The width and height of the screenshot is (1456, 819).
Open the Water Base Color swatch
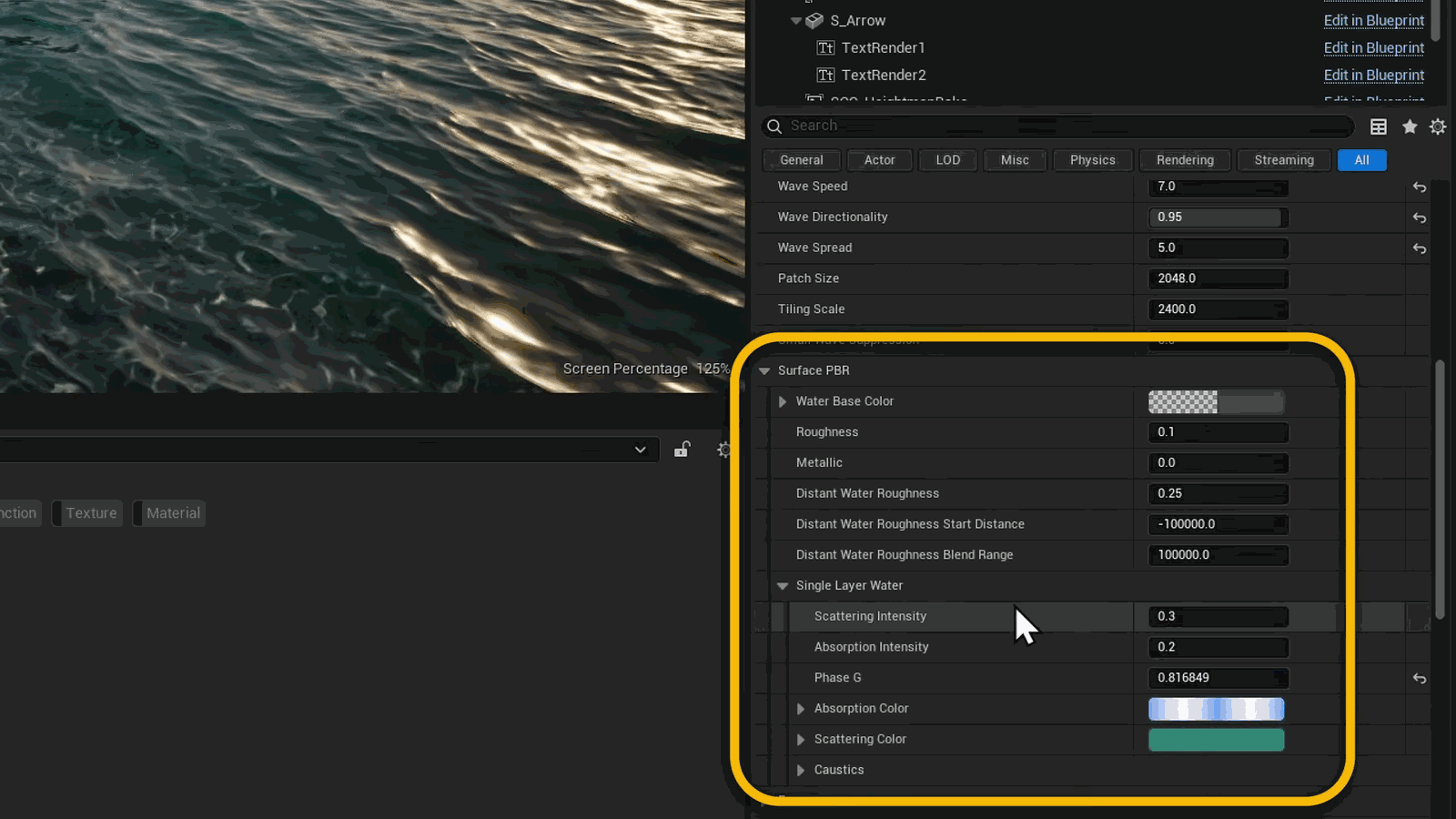1217,401
